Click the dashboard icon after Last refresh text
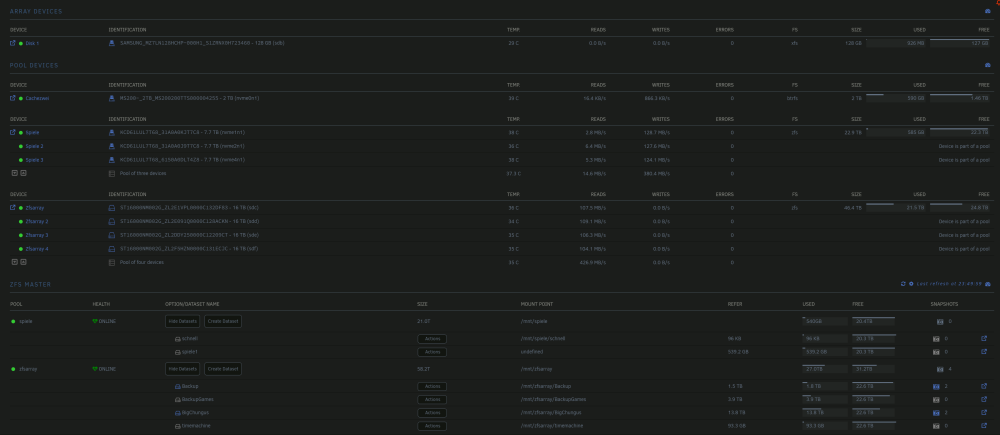The image size is (1000, 435). (x=988, y=284)
